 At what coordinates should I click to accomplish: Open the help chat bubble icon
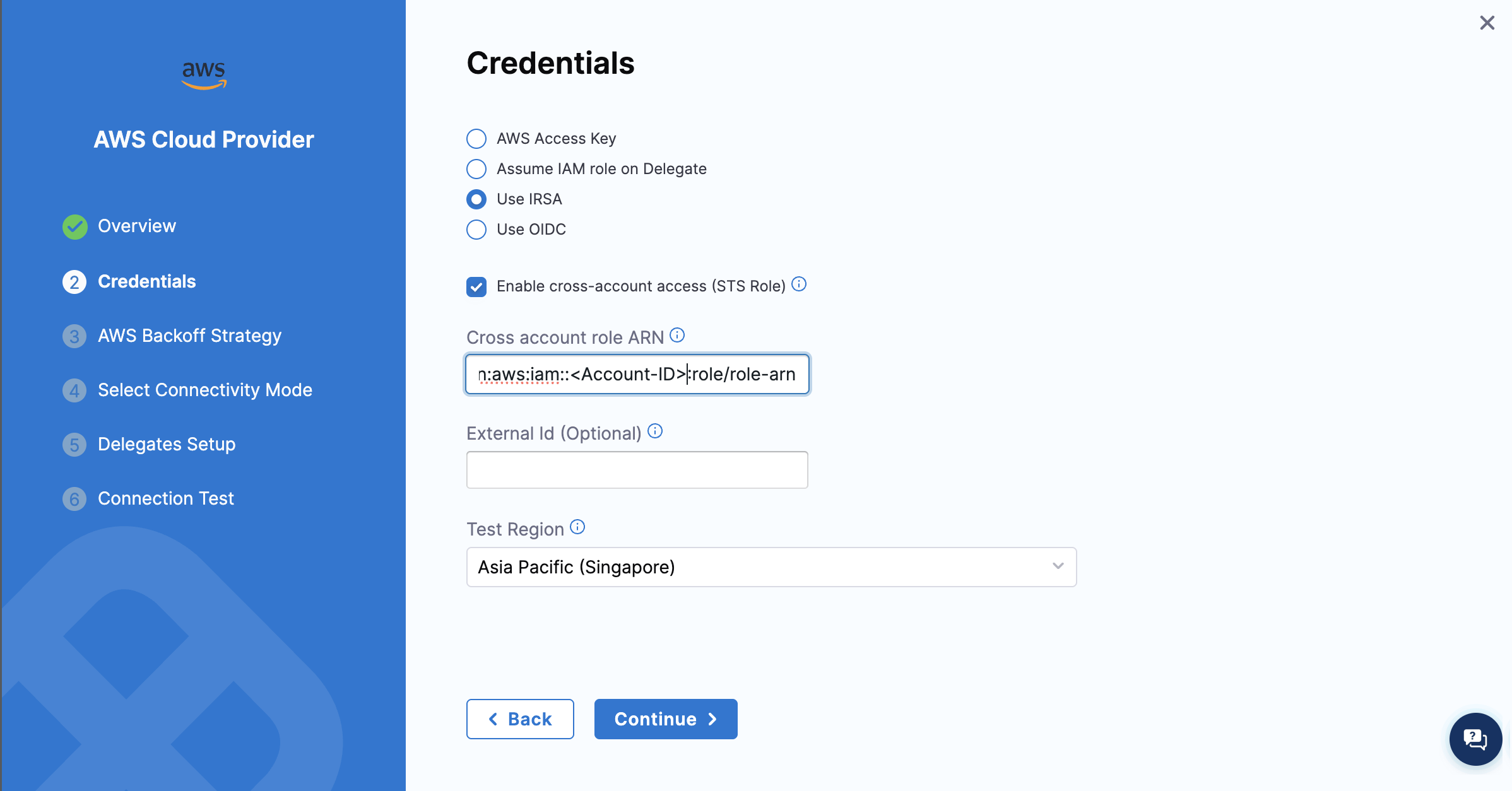pyautogui.click(x=1475, y=739)
